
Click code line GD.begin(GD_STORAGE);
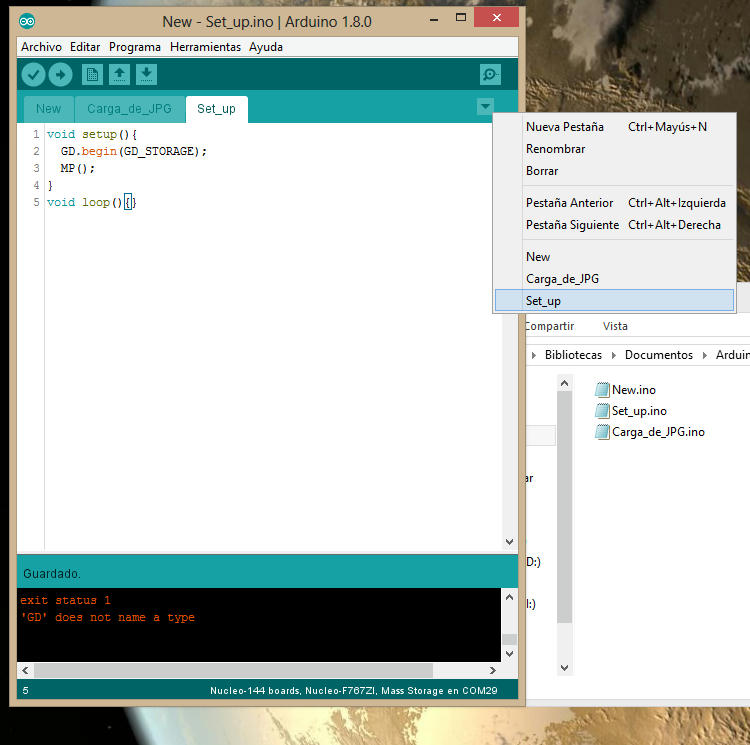(x=133, y=151)
